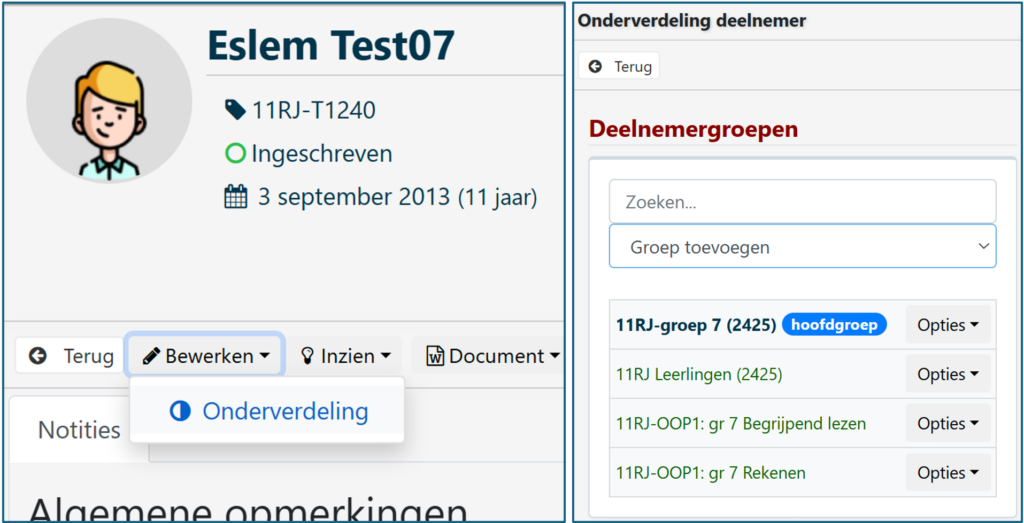1024x523 pixels.
Task: Open the Groep toevoegen combo box
Action: click(x=803, y=246)
